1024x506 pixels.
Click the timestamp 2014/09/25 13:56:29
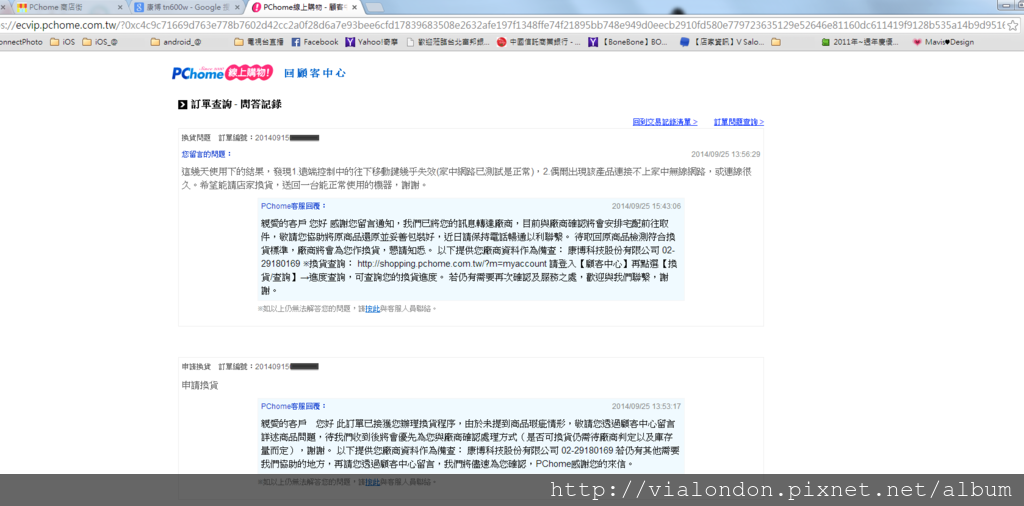[726, 155]
